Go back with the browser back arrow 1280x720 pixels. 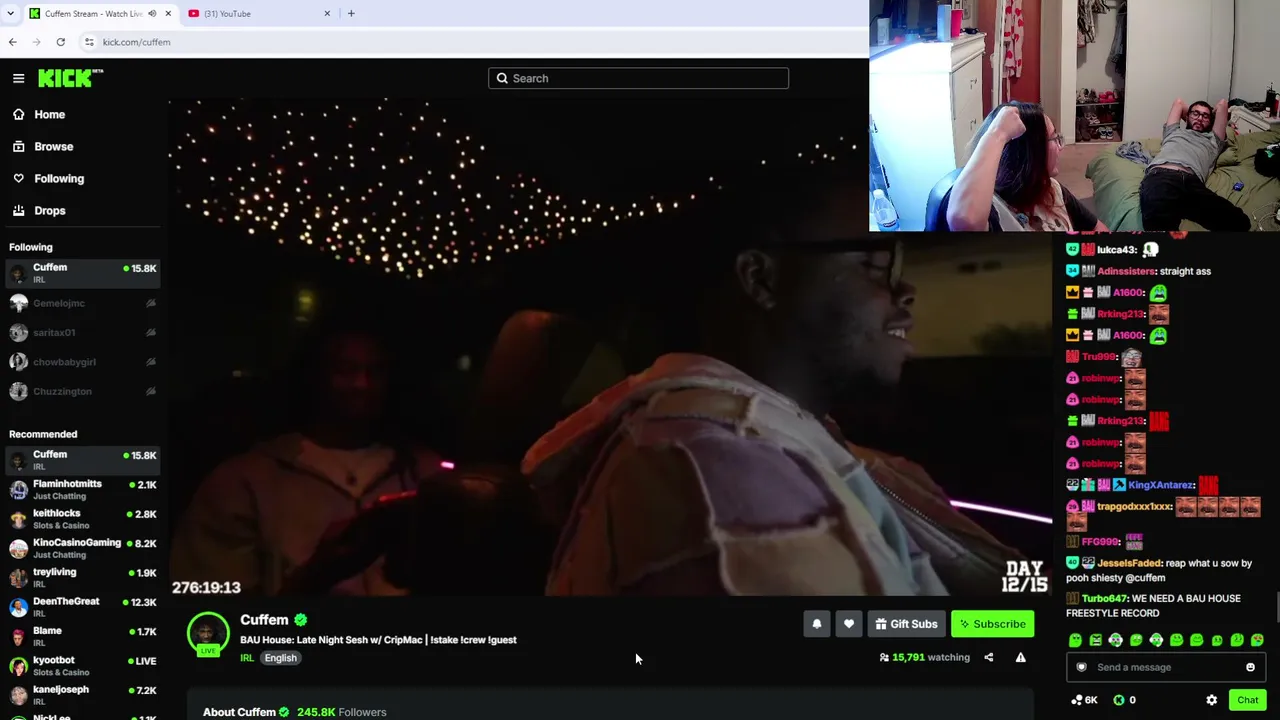[12, 42]
